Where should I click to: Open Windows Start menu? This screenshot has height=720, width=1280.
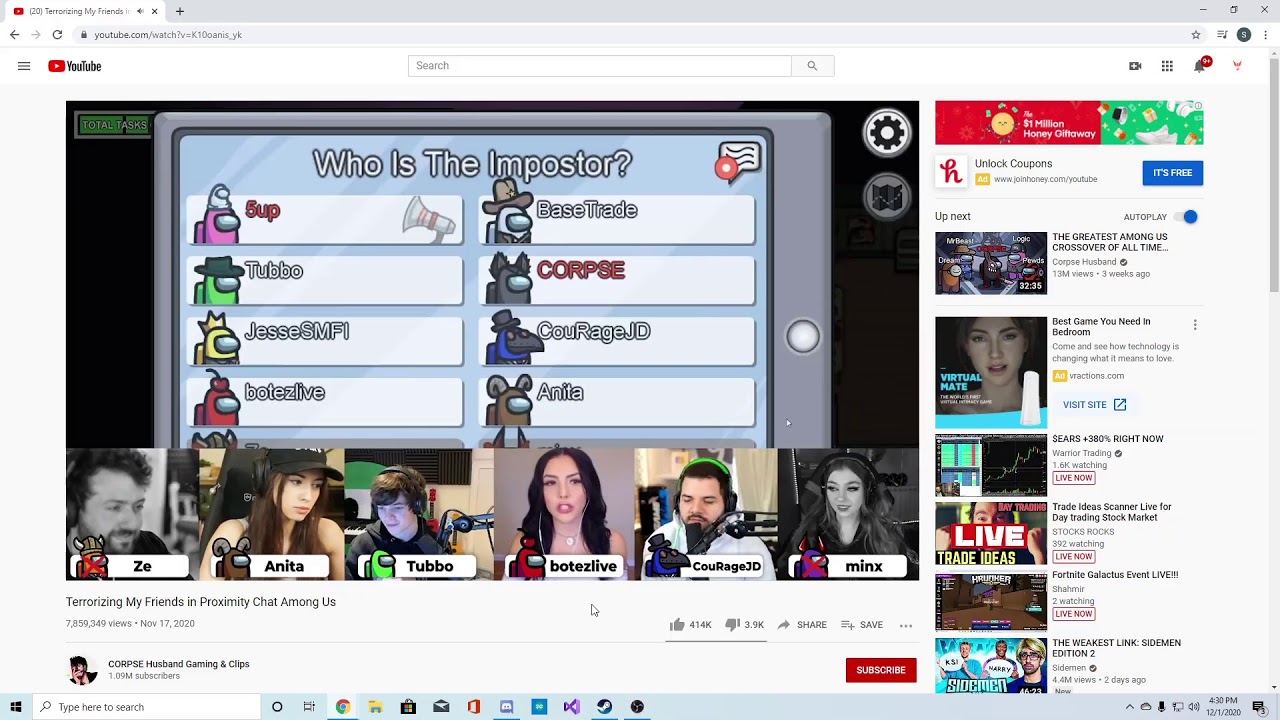coord(15,707)
